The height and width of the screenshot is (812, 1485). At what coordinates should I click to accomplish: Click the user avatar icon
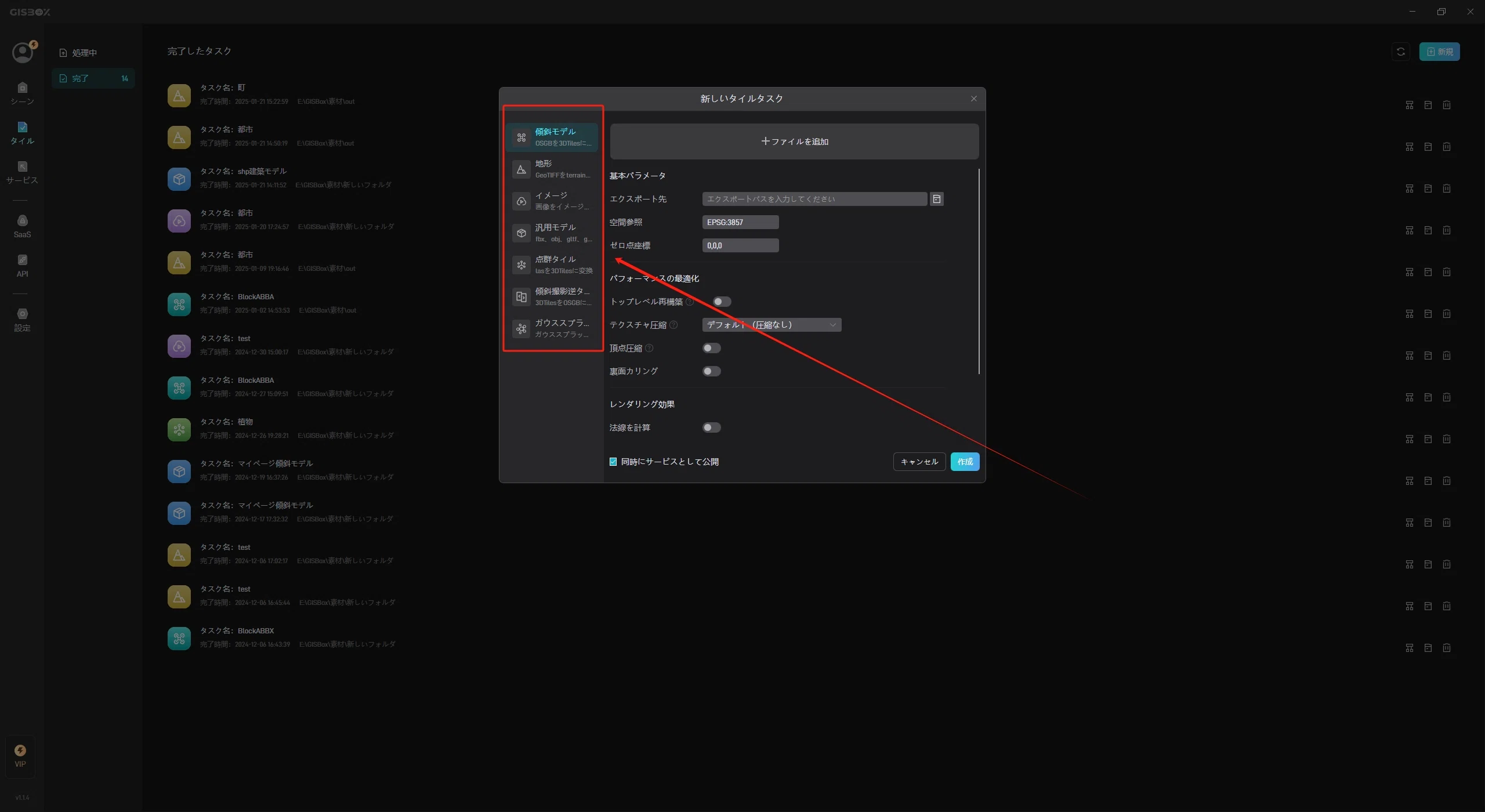click(23, 53)
